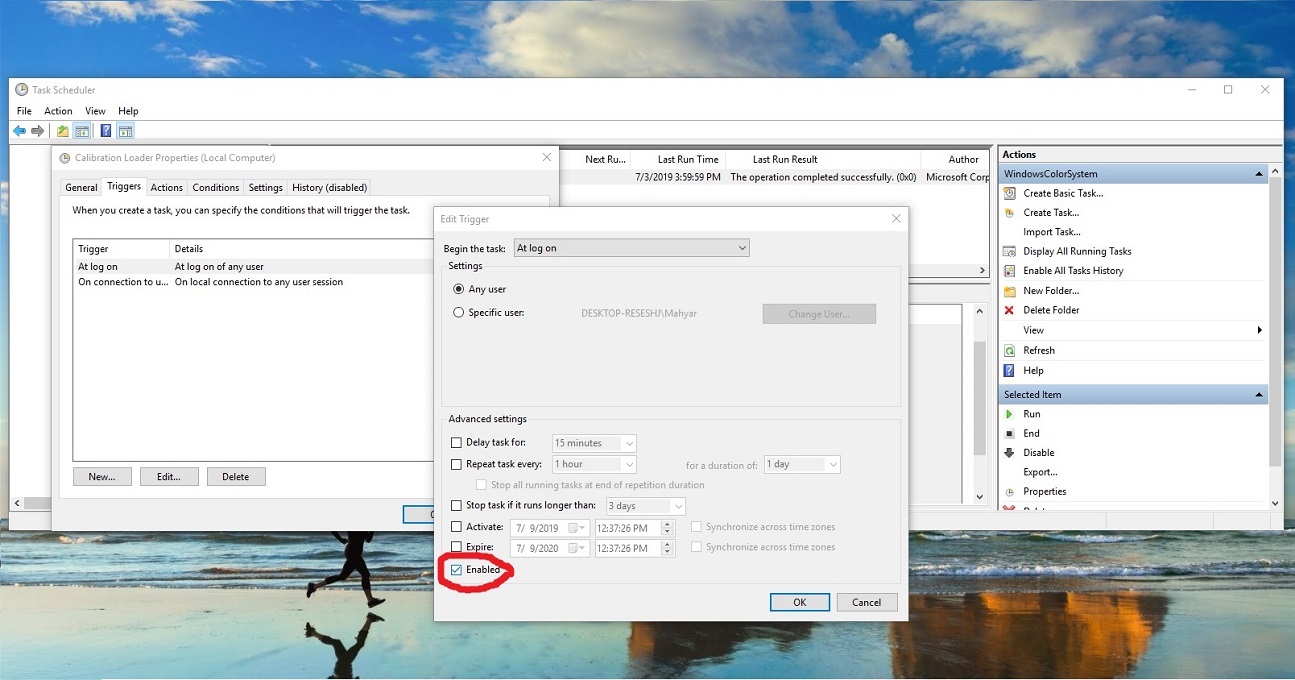Select the Specific user radio button
1295x680 pixels.
(x=459, y=313)
